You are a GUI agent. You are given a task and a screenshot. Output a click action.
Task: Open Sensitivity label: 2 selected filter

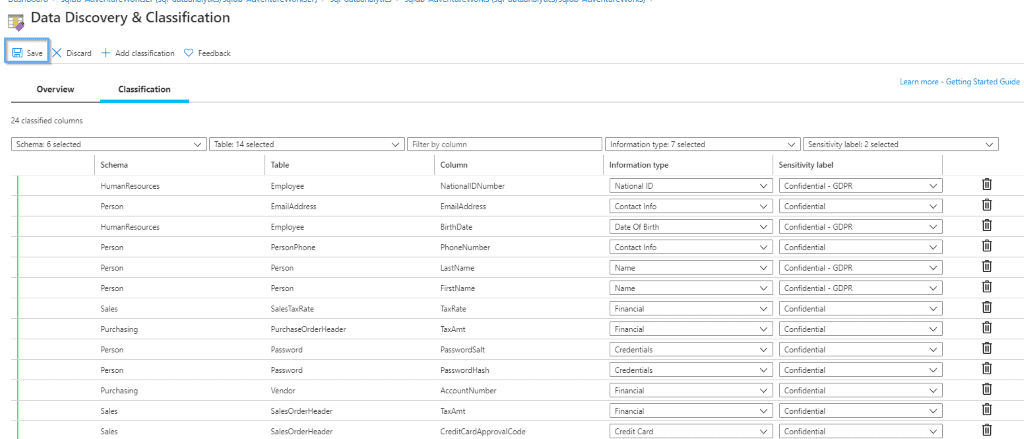click(x=901, y=144)
